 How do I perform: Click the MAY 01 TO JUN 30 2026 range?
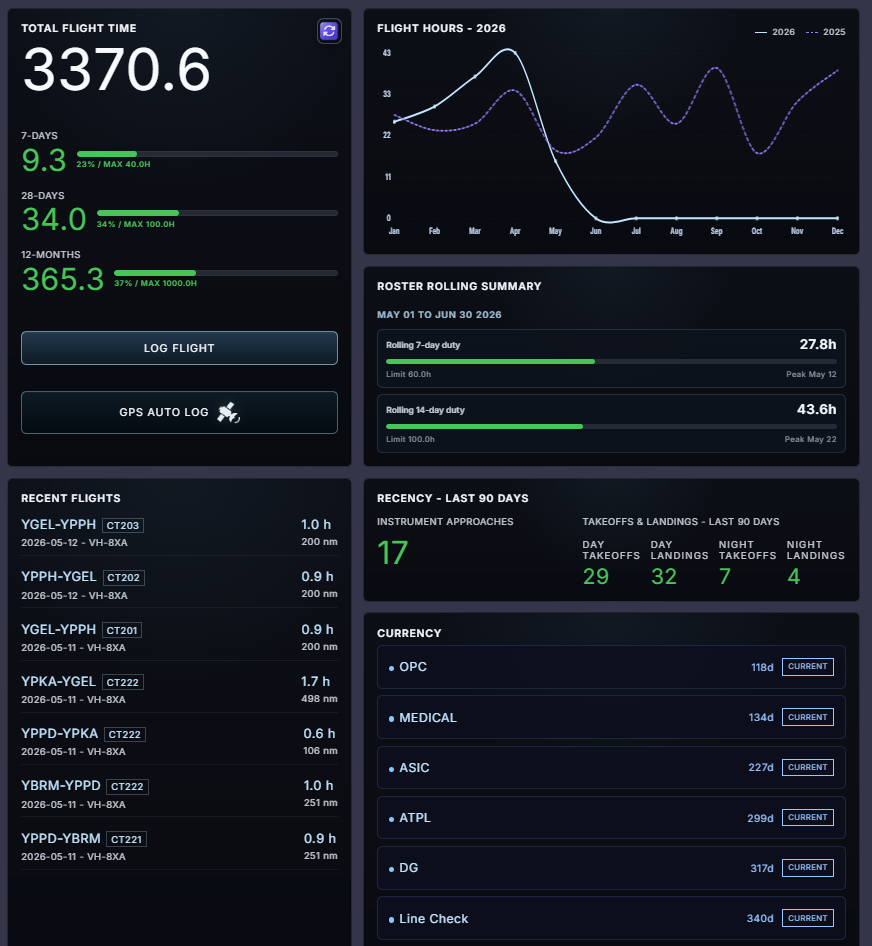pos(439,315)
